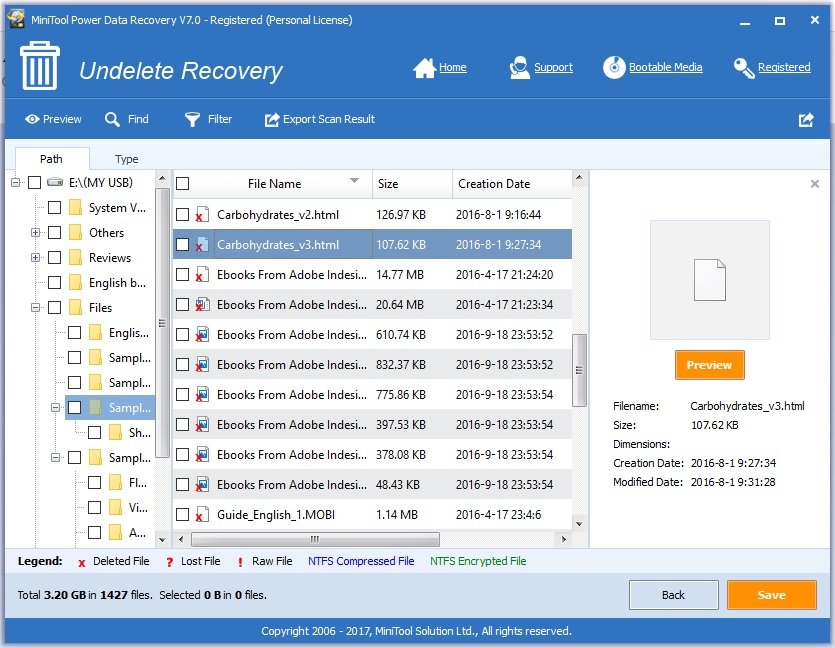Close the preview pane with X
835x648 pixels.
pos(815,184)
